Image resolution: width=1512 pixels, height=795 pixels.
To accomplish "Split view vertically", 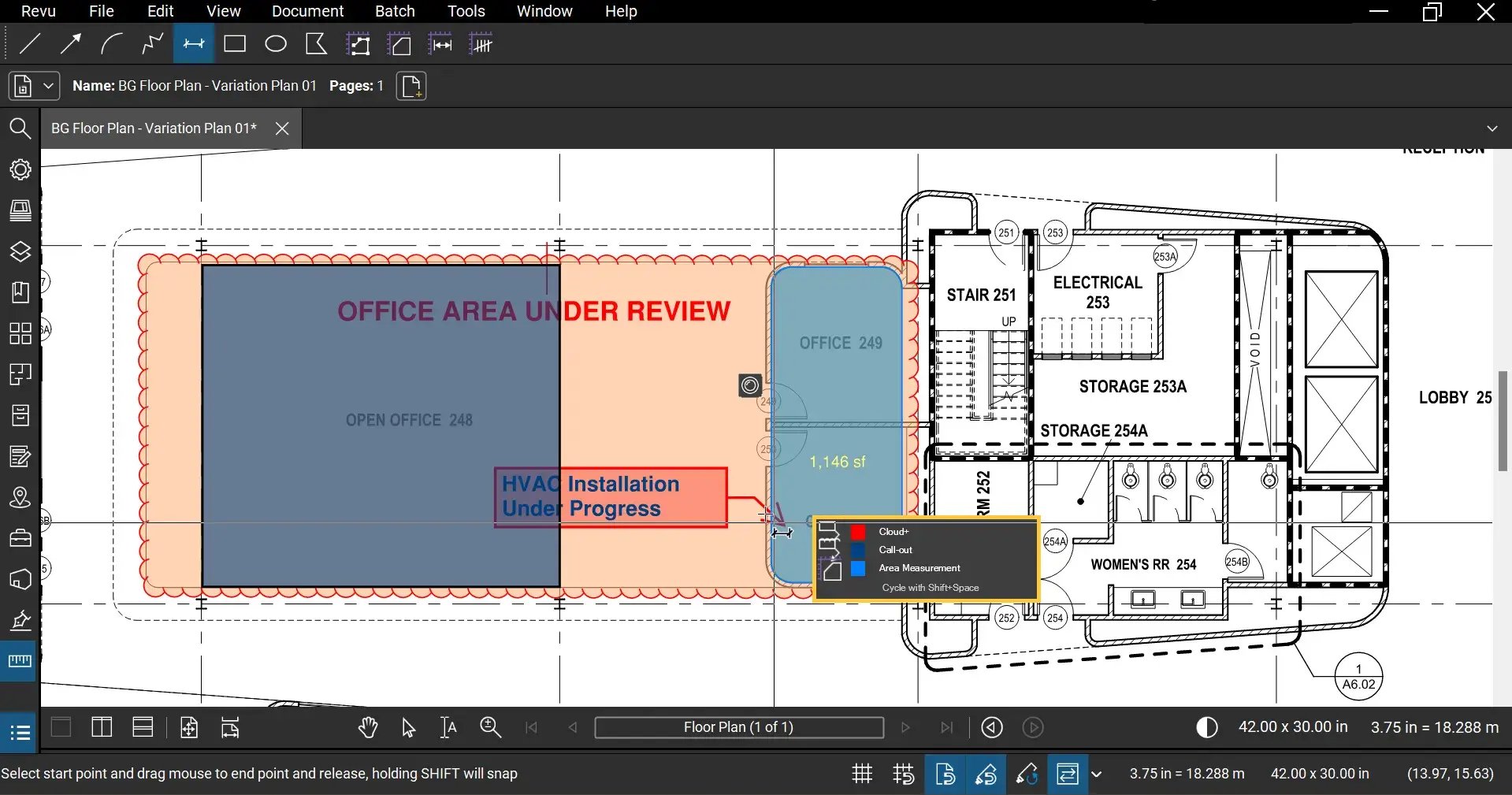I will [x=102, y=727].
